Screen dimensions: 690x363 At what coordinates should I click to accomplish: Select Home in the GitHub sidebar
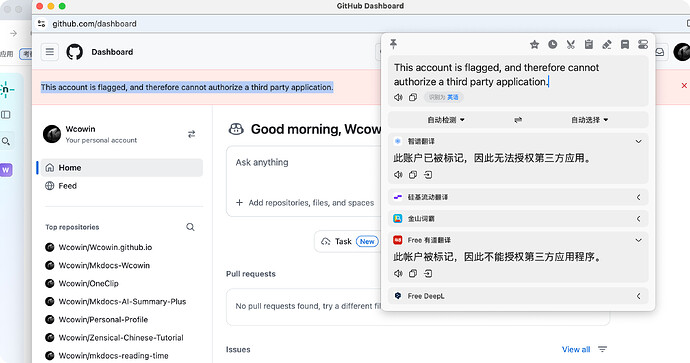pos(122,168)
